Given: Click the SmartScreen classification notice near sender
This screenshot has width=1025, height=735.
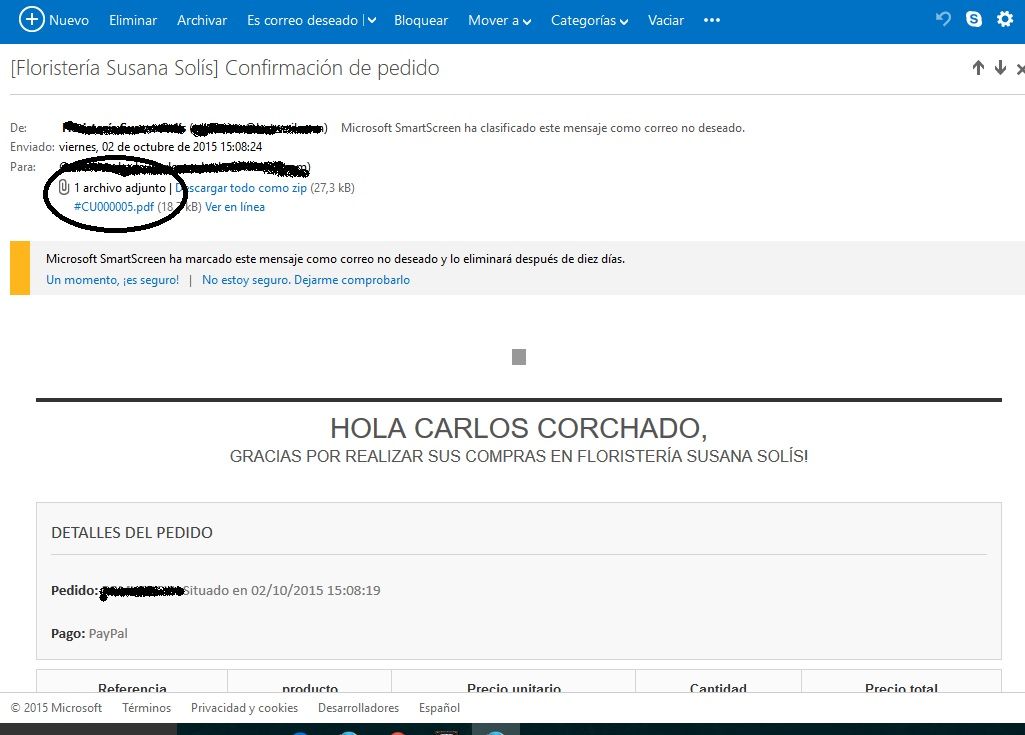Looking at the screenshot, I should tap(543, 128).
